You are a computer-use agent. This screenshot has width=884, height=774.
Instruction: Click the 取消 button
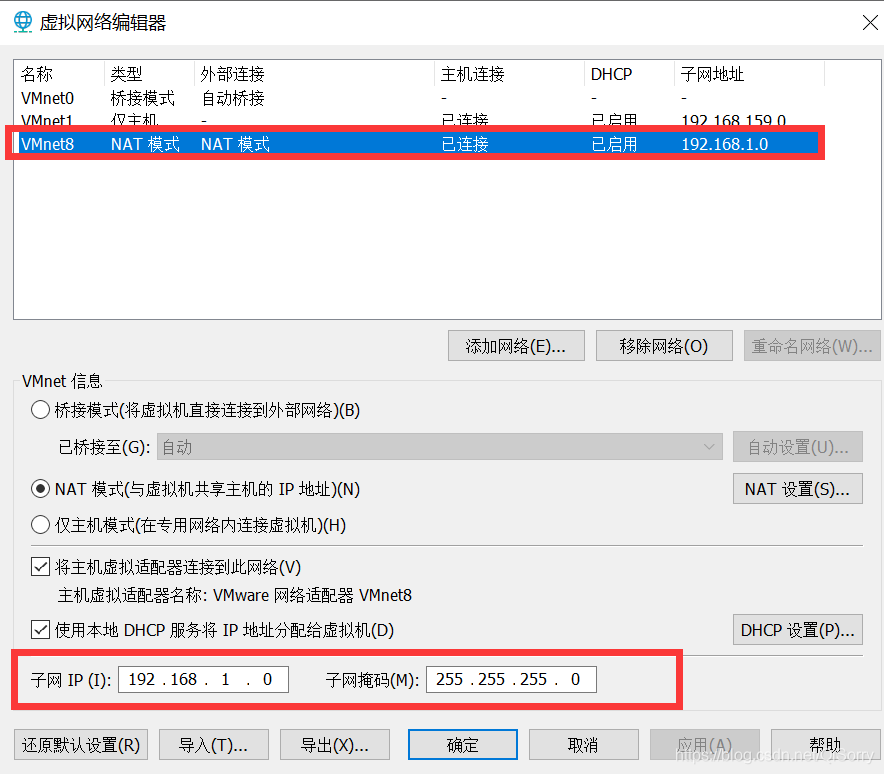click(584, 745)
